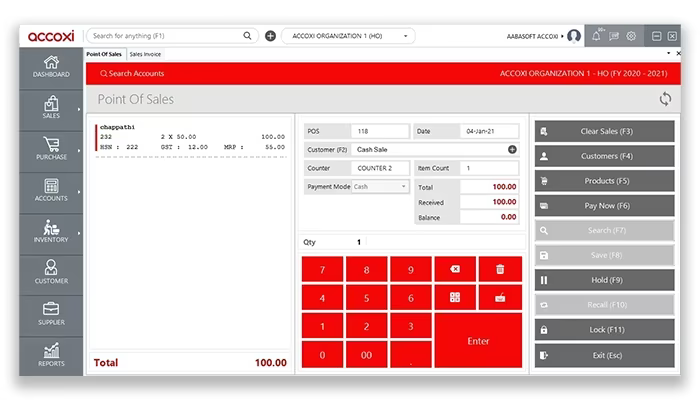Tap keypad number 9
The image size is (700, 400).
pos(411,269)
